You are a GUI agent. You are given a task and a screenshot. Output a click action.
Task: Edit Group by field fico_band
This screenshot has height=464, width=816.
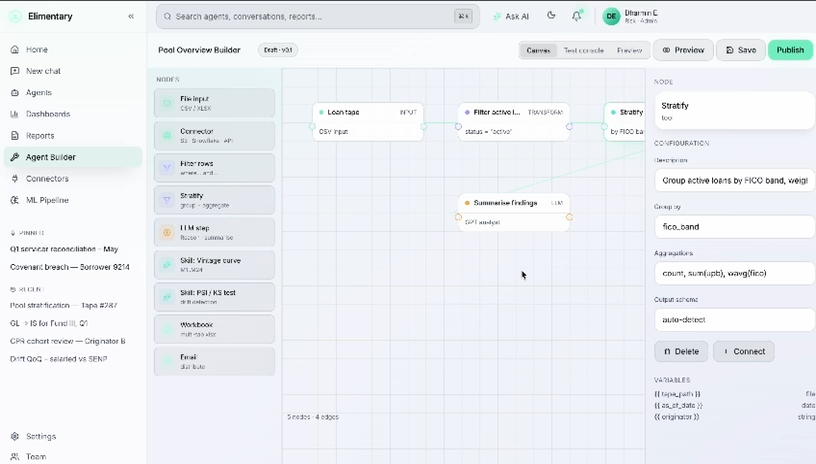tap(734, 227)
